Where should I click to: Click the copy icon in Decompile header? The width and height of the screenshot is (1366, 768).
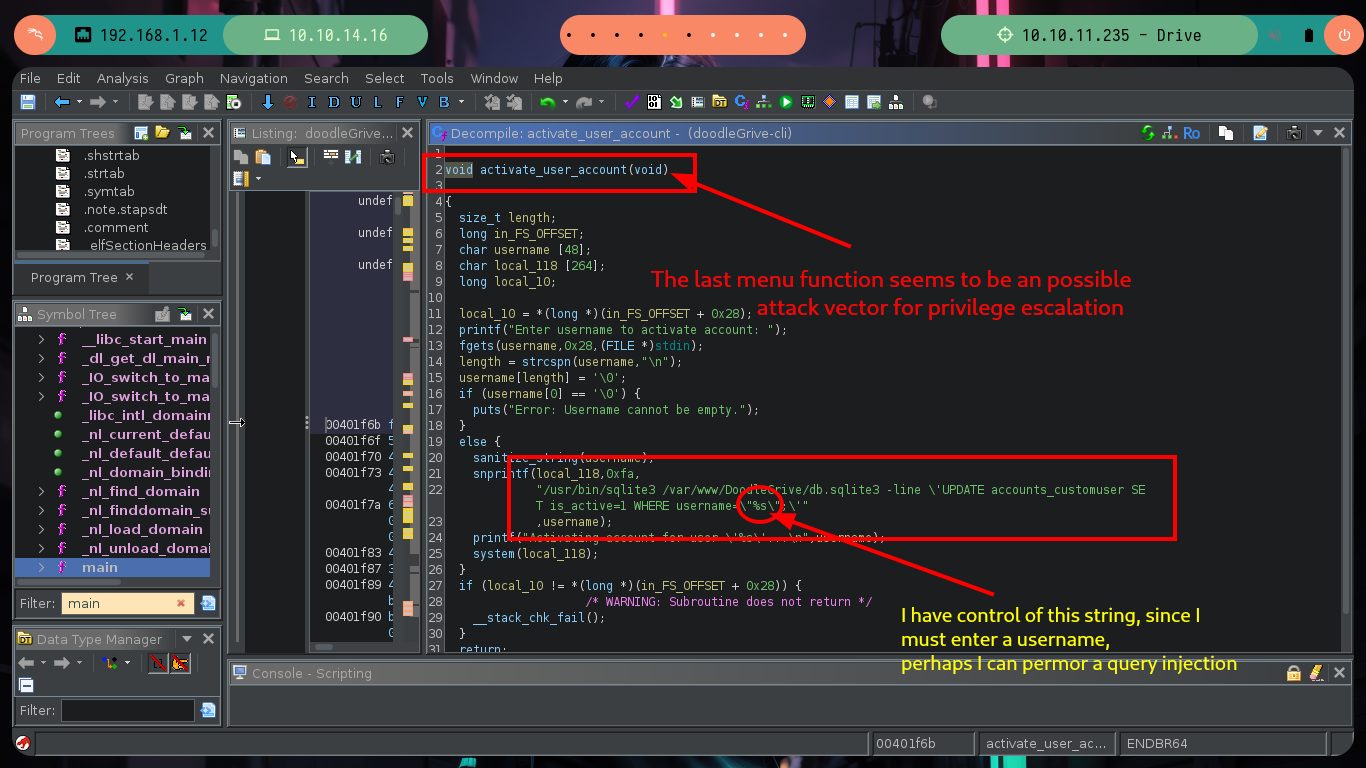pos(1225,133)
